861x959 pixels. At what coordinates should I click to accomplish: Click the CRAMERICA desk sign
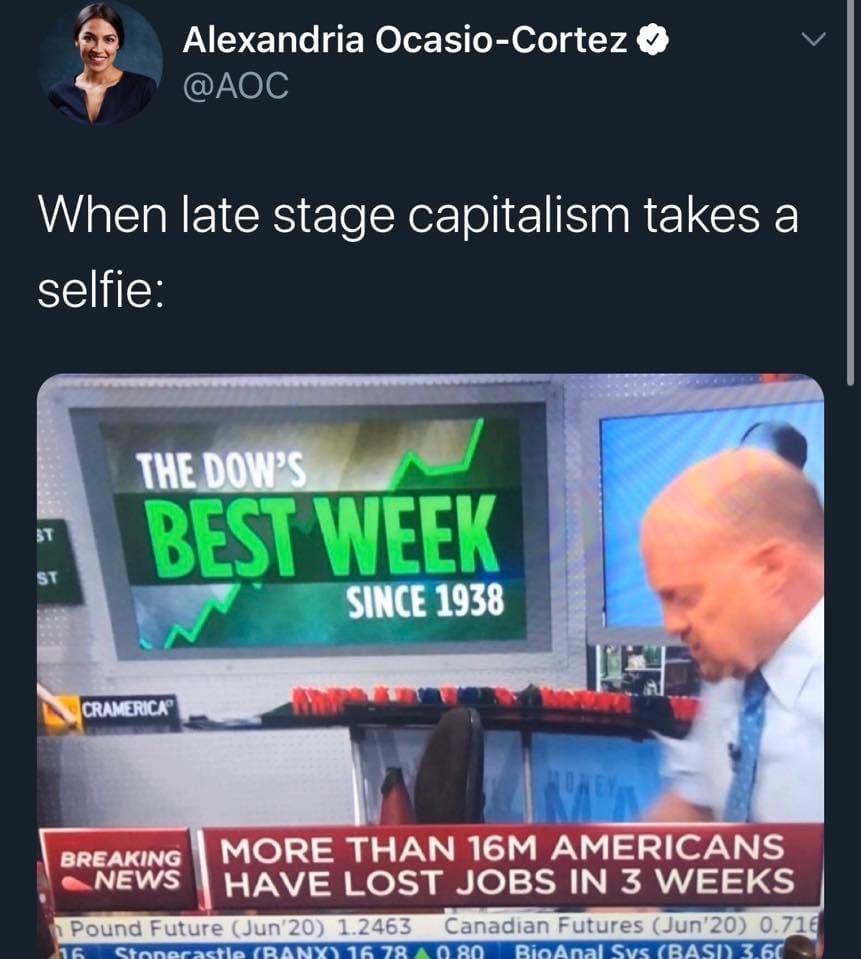click(127, 709)
